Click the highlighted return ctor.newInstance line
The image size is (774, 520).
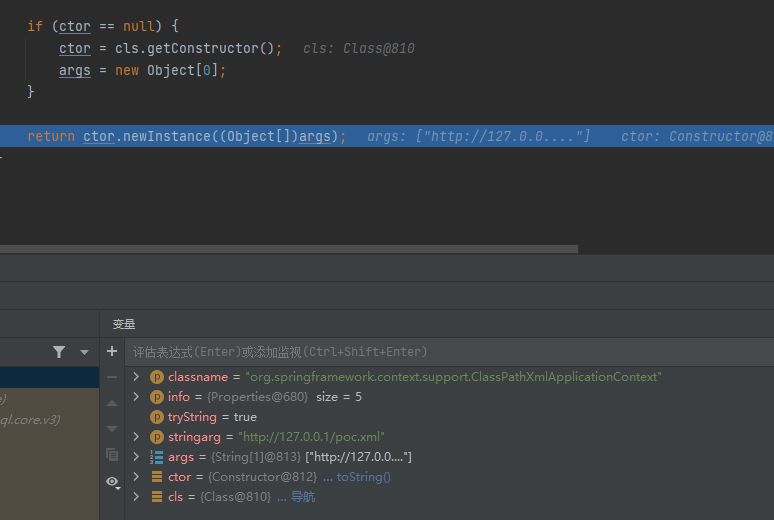387,136
